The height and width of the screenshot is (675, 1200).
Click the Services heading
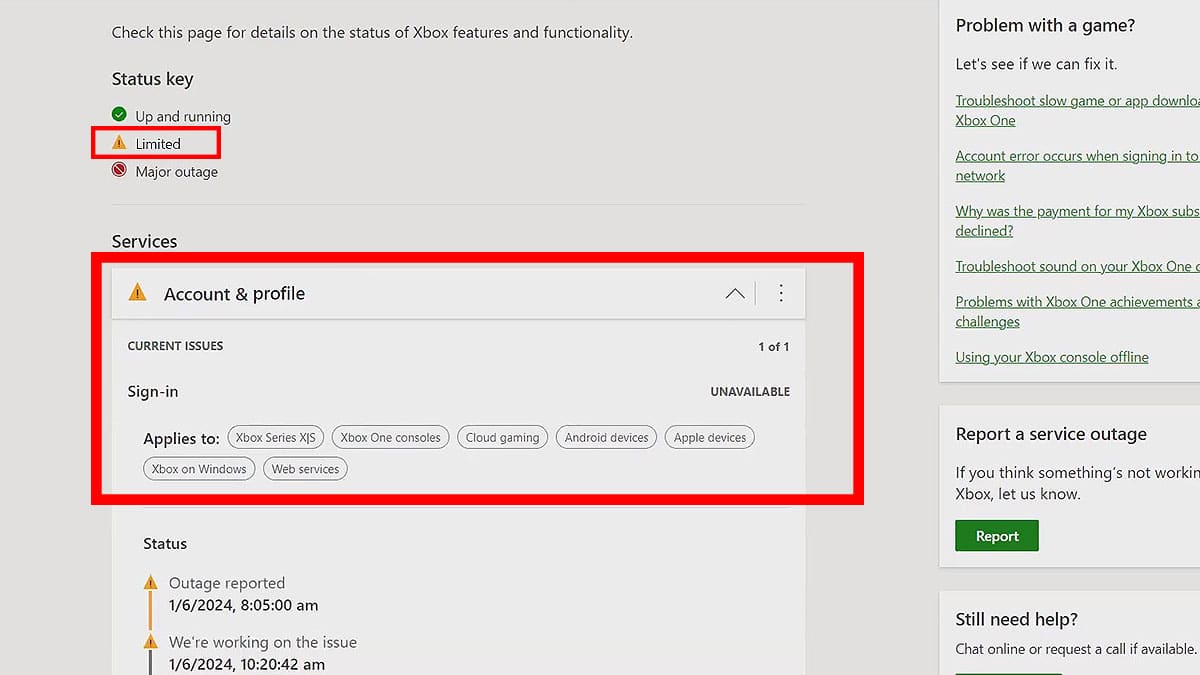pos(144,241)
